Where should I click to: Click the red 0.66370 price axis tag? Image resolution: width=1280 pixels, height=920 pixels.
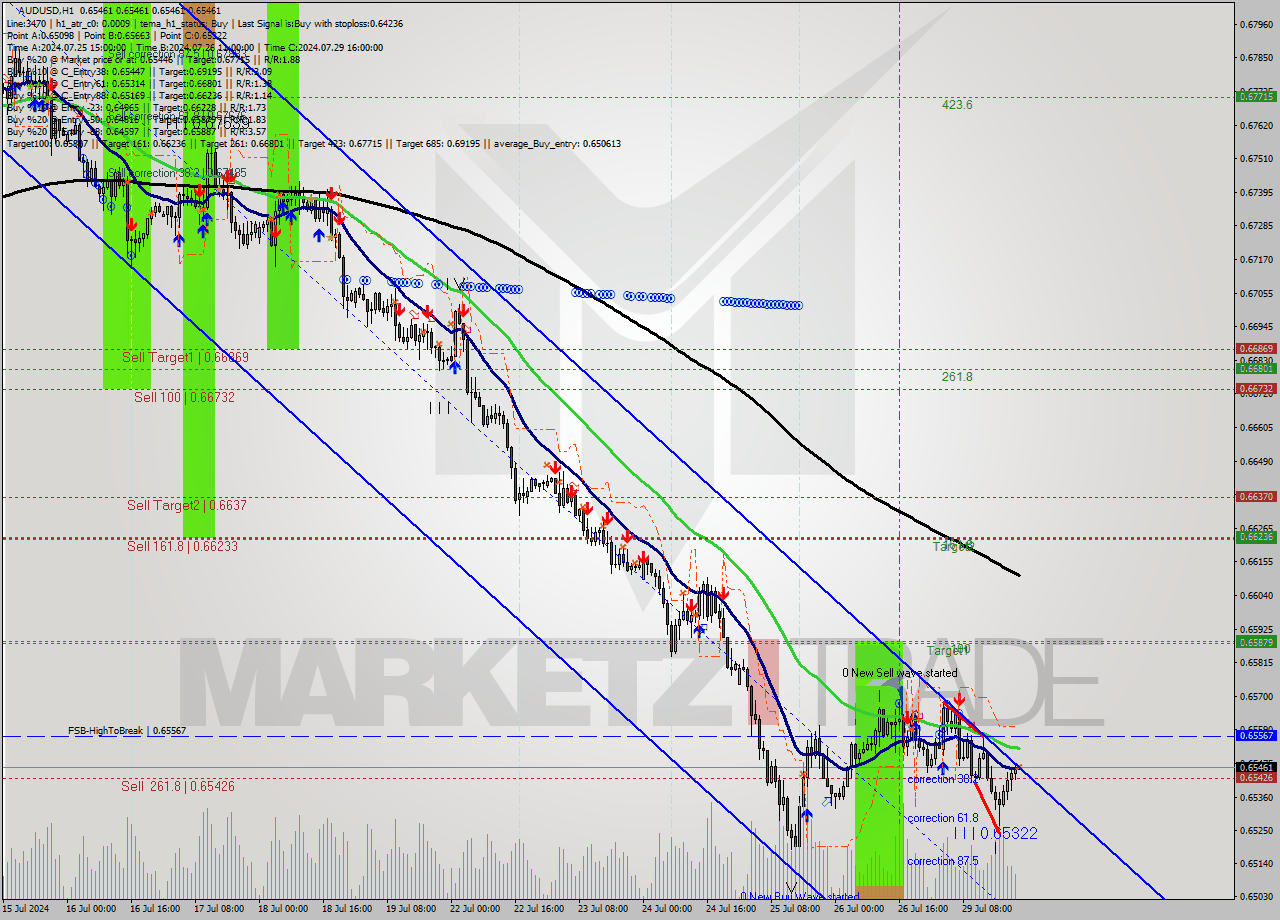tap(1255, 496)
